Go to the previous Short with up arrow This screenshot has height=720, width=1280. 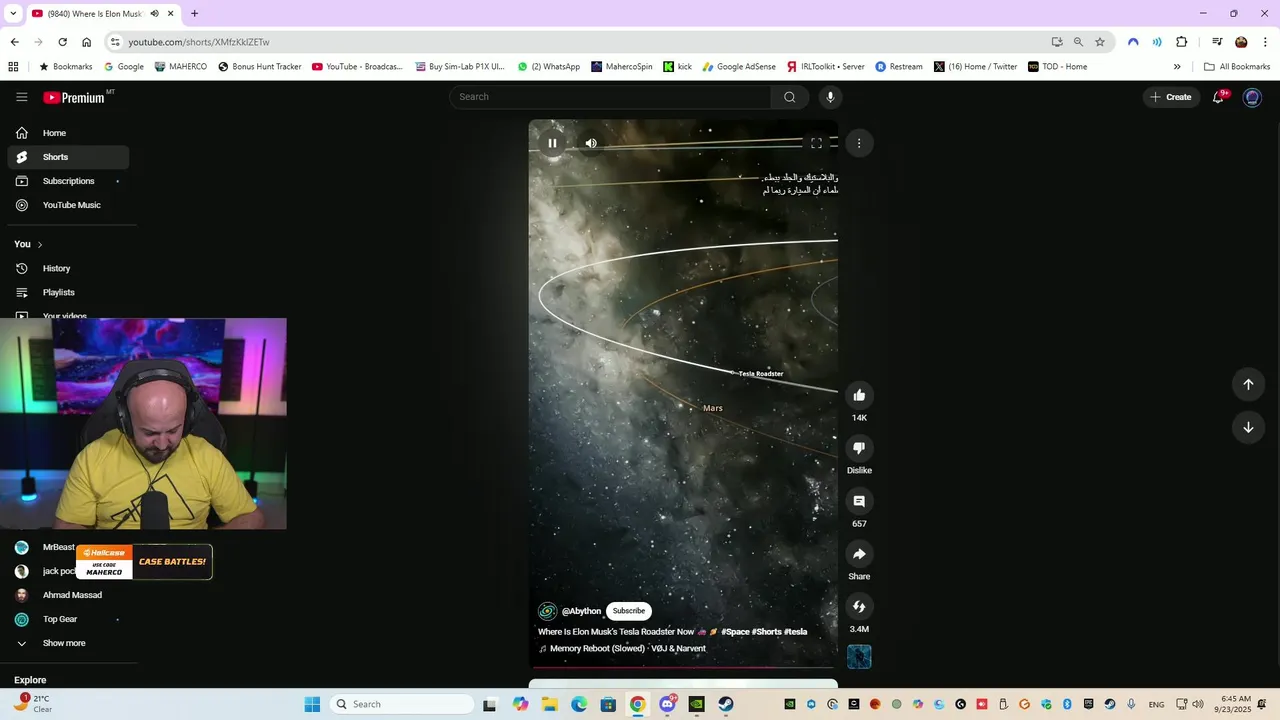click(x=1248, y=384)
